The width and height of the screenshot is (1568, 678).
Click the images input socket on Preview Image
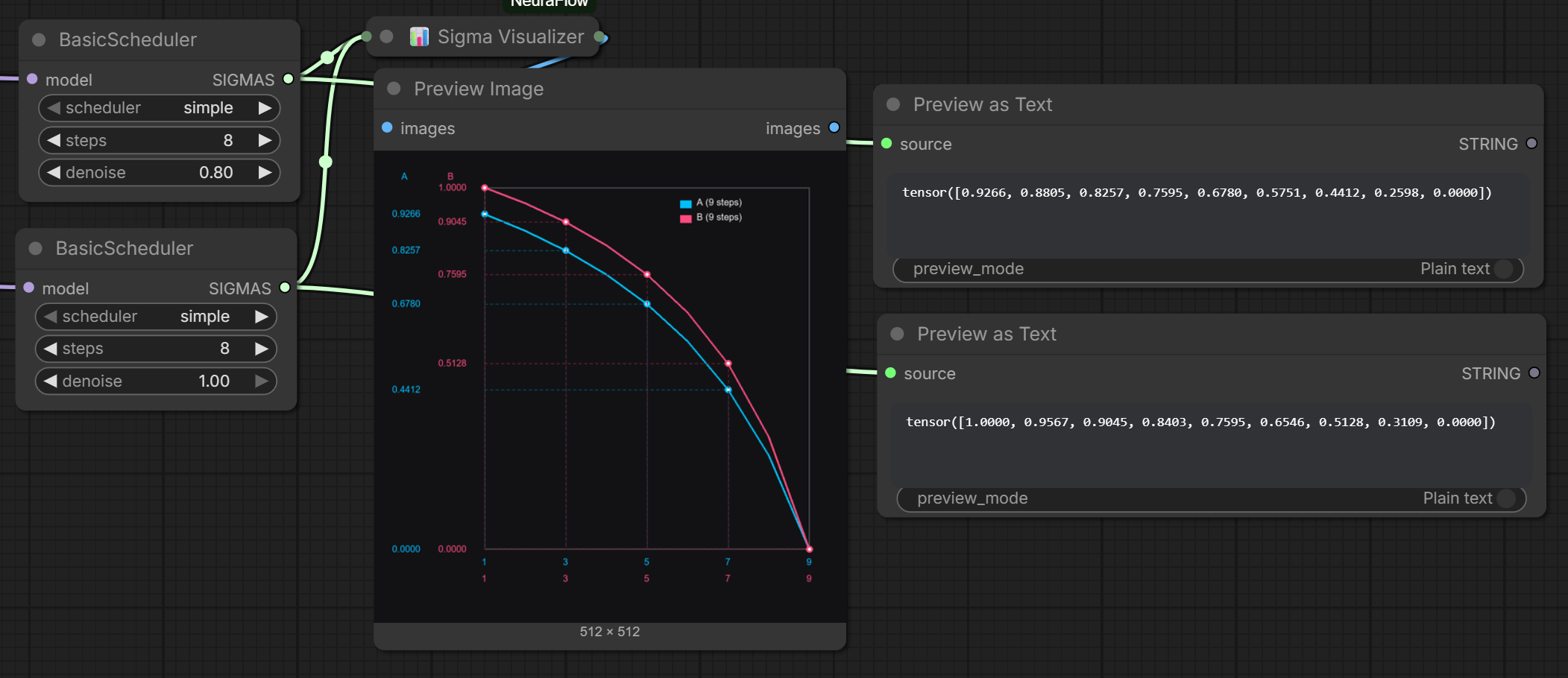coord(387,127)
